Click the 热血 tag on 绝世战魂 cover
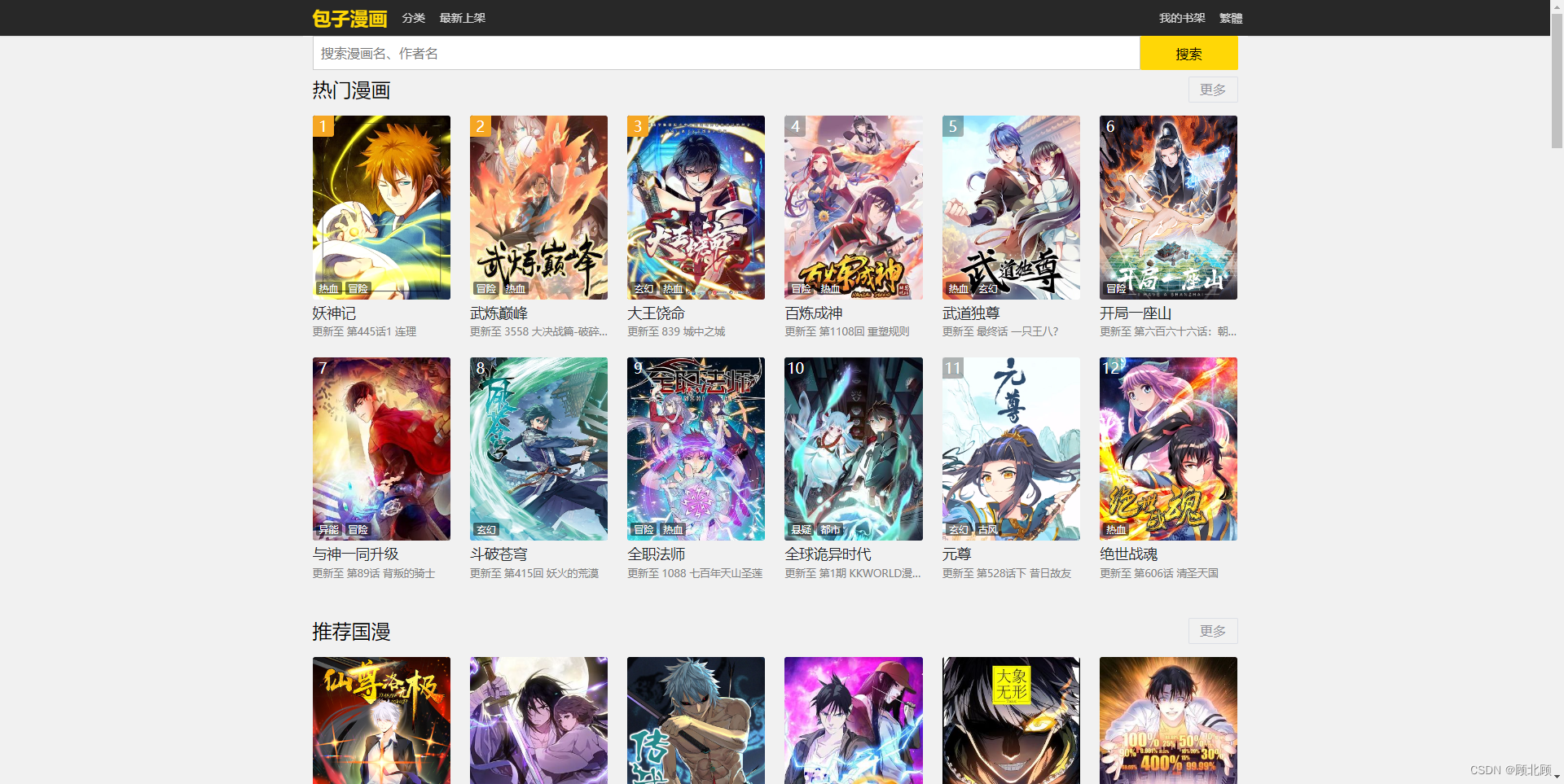 pos(1115,530)
